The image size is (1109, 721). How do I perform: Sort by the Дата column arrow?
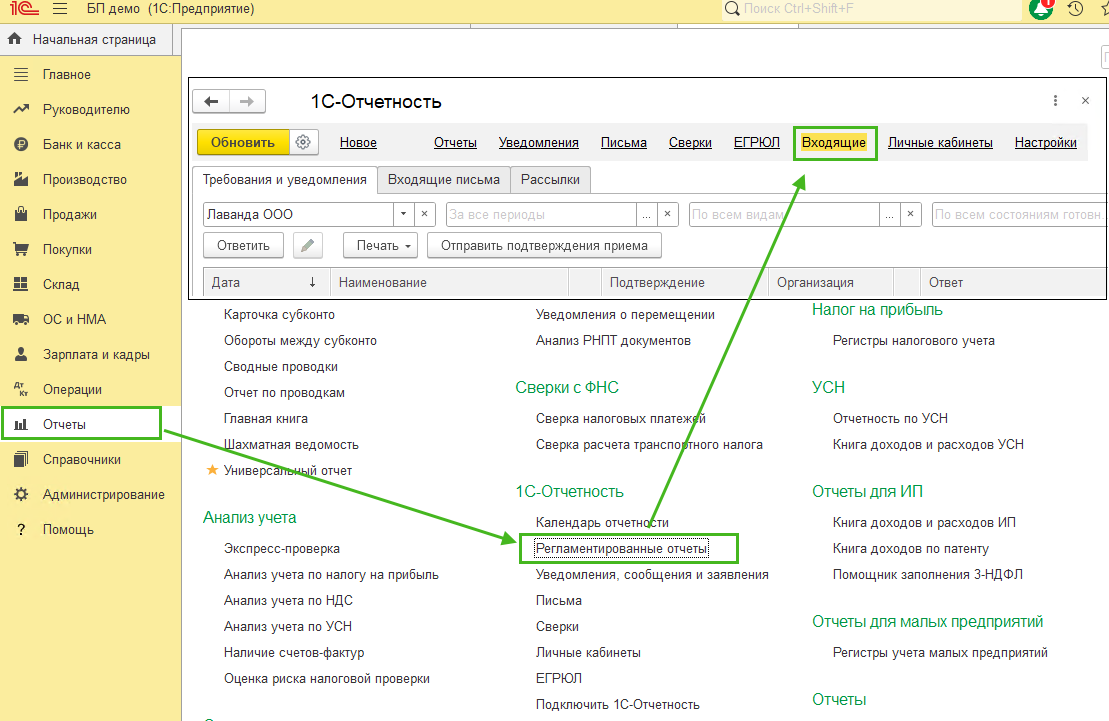(x=312, y=282)
